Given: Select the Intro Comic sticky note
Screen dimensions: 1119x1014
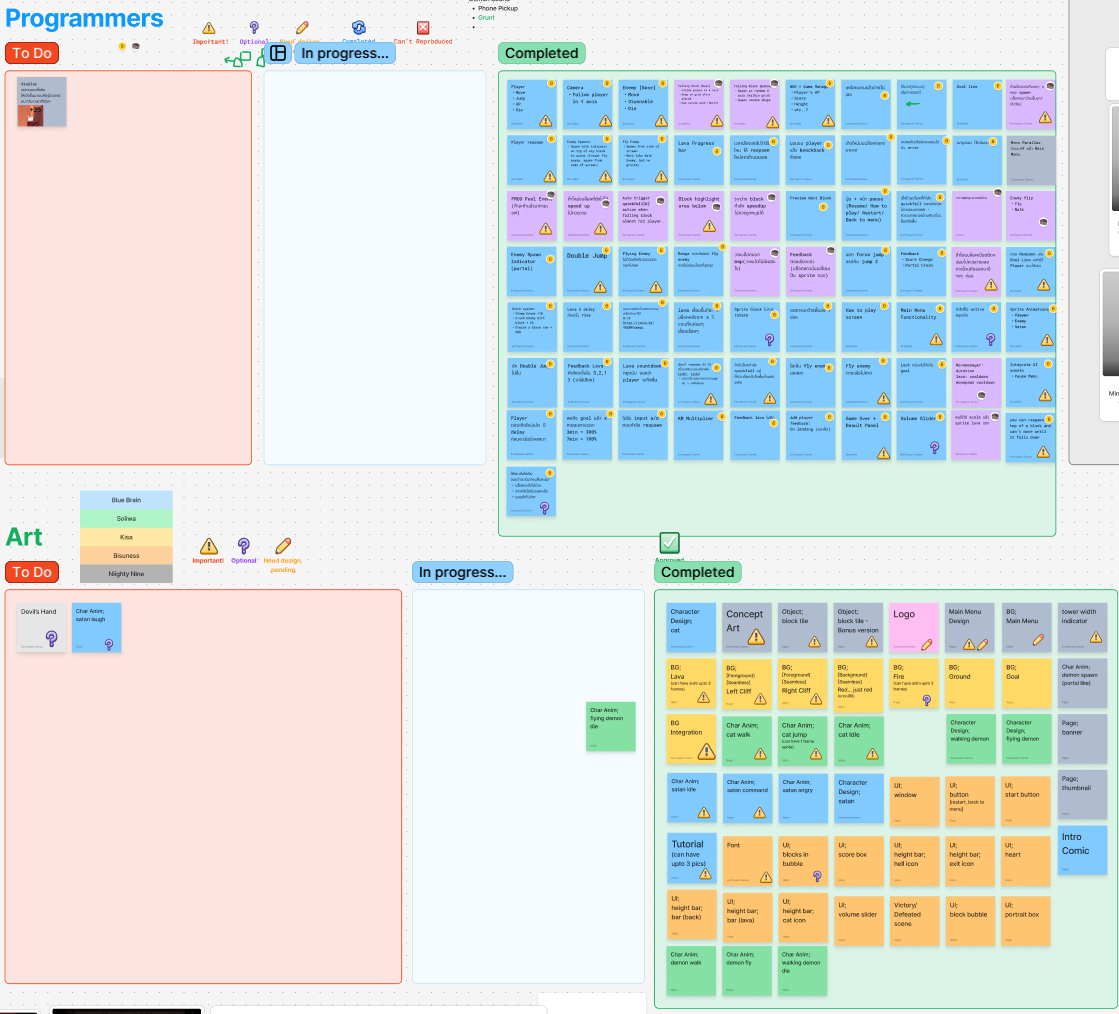Looking at the screenshot, I should coord(1083,851).
